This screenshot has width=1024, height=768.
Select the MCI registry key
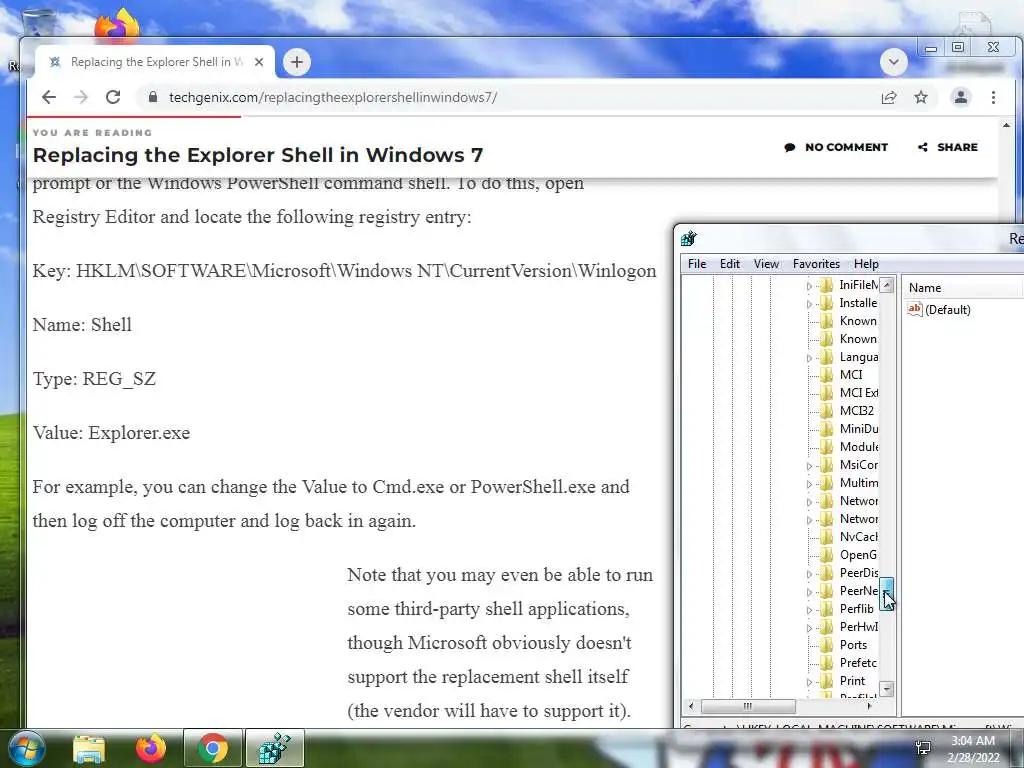click(x=851, y=375)
